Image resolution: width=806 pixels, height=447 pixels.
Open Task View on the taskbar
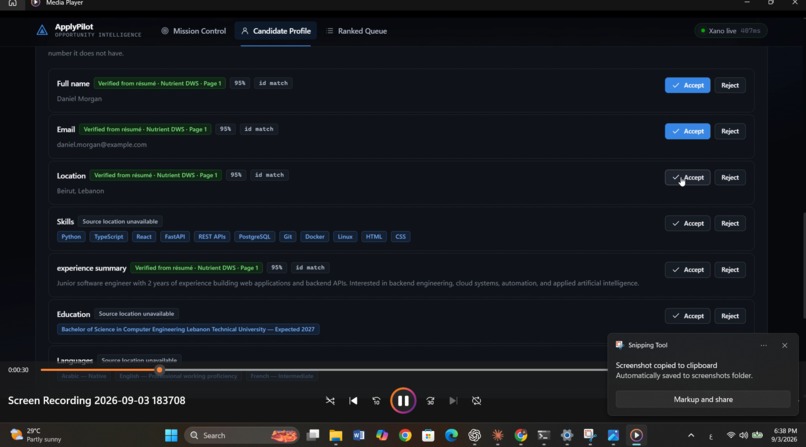(313, 435)
